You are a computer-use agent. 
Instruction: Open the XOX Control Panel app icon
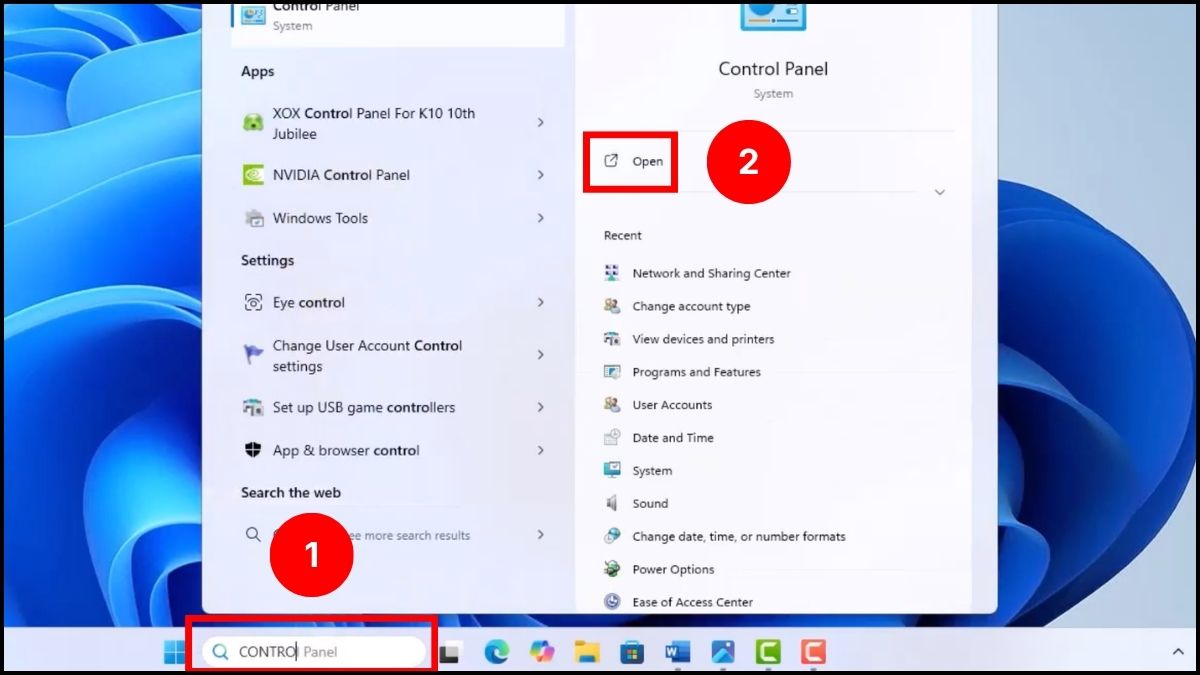253,123
